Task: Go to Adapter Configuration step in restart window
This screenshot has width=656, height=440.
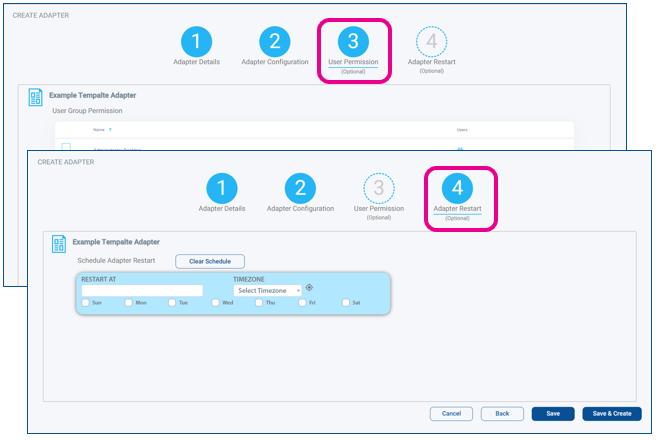Action: point(300,188)
